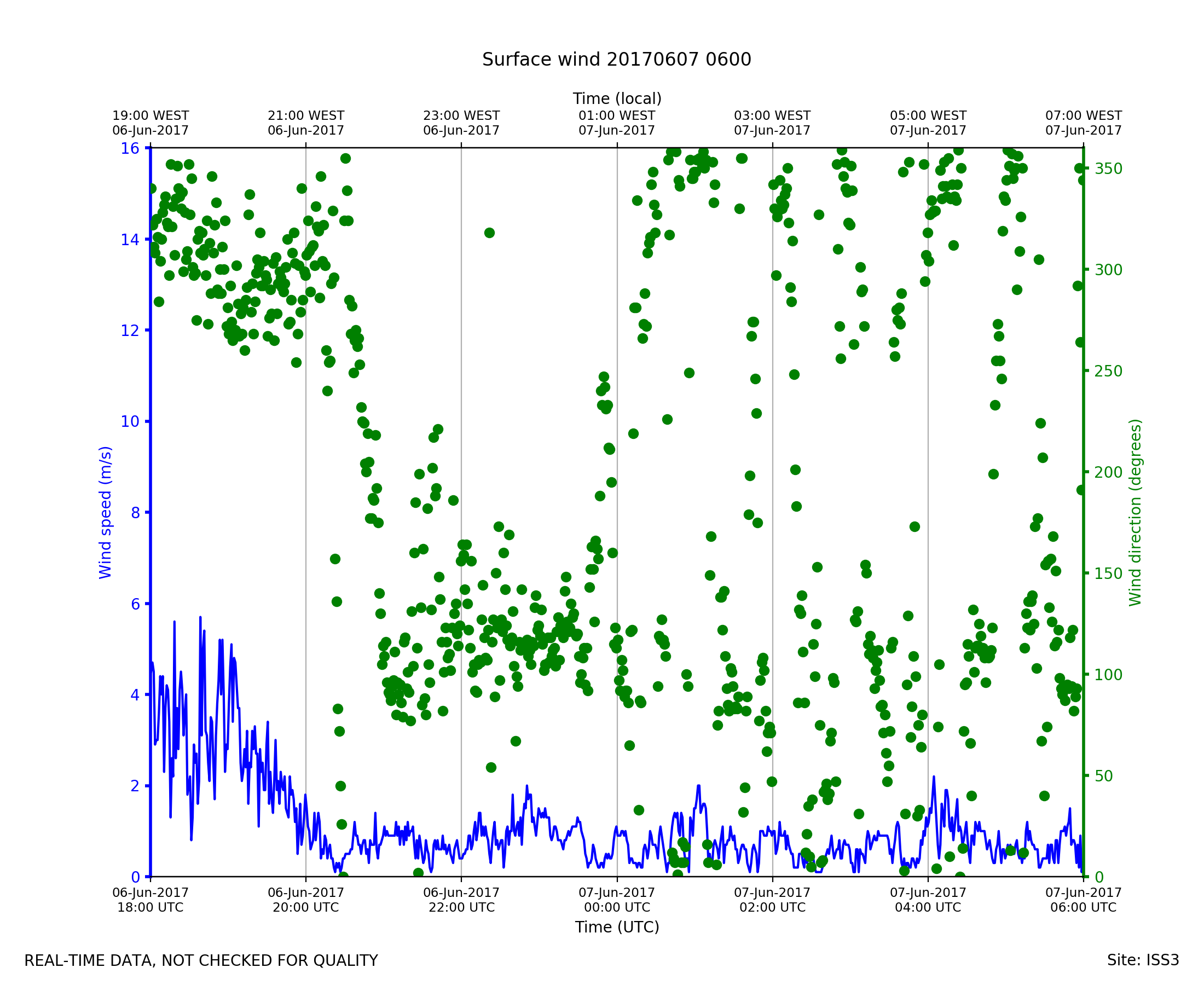The width and height of the screenshot is (1204, 985).
Task: Click the green '200' wind direction tick
Action: [1108, 472]
